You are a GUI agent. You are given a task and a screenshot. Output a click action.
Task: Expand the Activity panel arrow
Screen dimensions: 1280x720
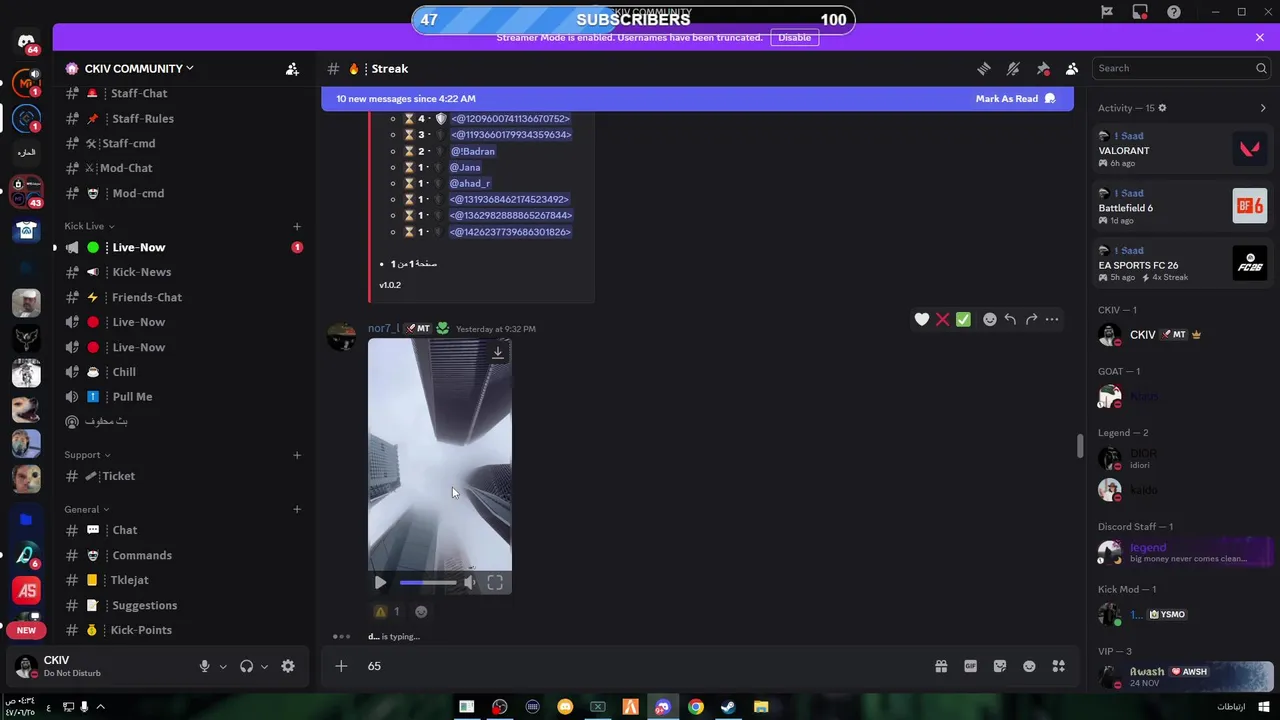tap(1263, 108)
